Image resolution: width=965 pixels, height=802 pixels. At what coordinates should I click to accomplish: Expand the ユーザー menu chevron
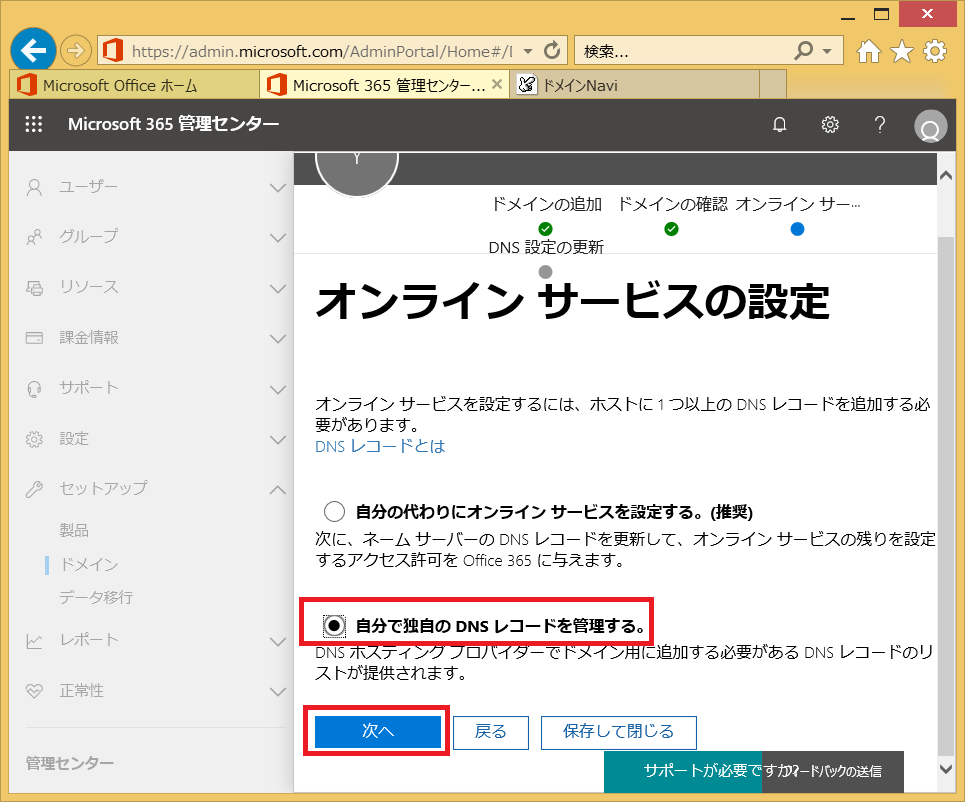pyautogui.click(x=278, y=188)
